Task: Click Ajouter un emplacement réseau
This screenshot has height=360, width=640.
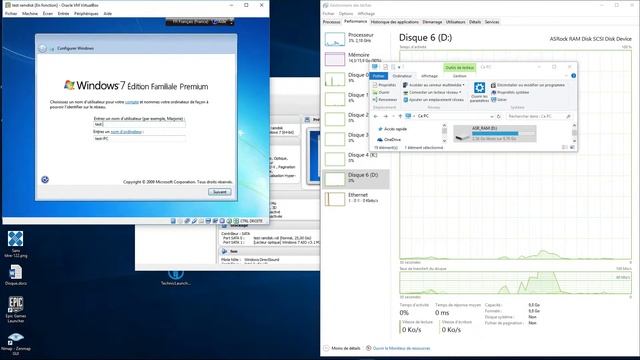Action: [433, 100]
